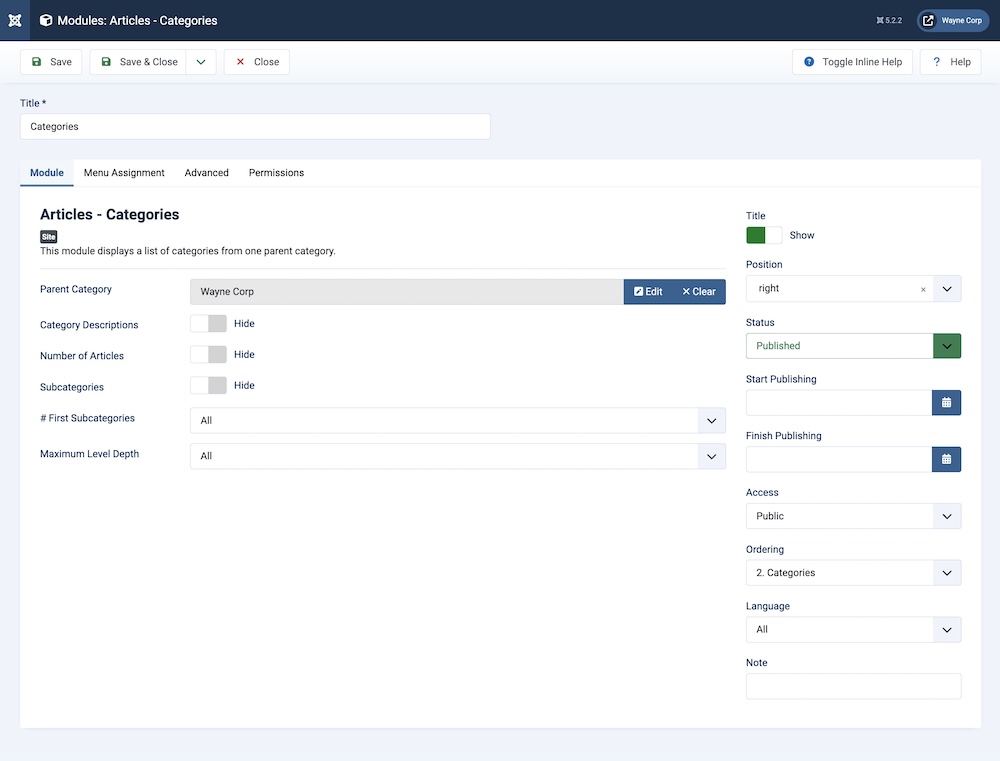Click Toggle Inline Help button
The height and width of the screenshot is (761, 1000).
(852, 62)
